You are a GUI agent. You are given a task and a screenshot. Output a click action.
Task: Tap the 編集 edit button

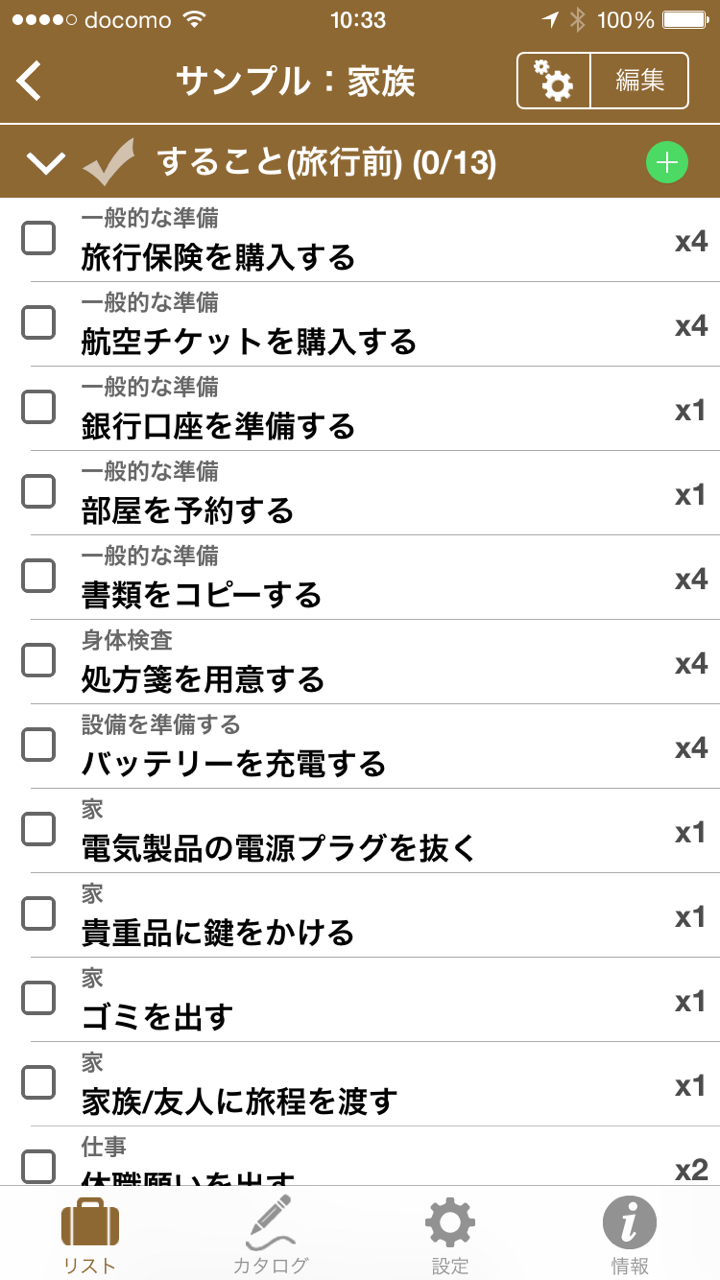point(640,81)
